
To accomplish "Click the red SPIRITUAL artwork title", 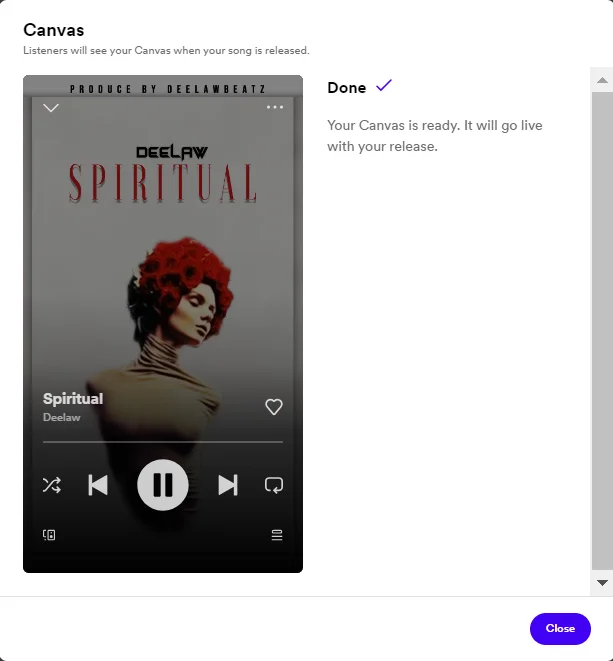I will tap(163, 183).
